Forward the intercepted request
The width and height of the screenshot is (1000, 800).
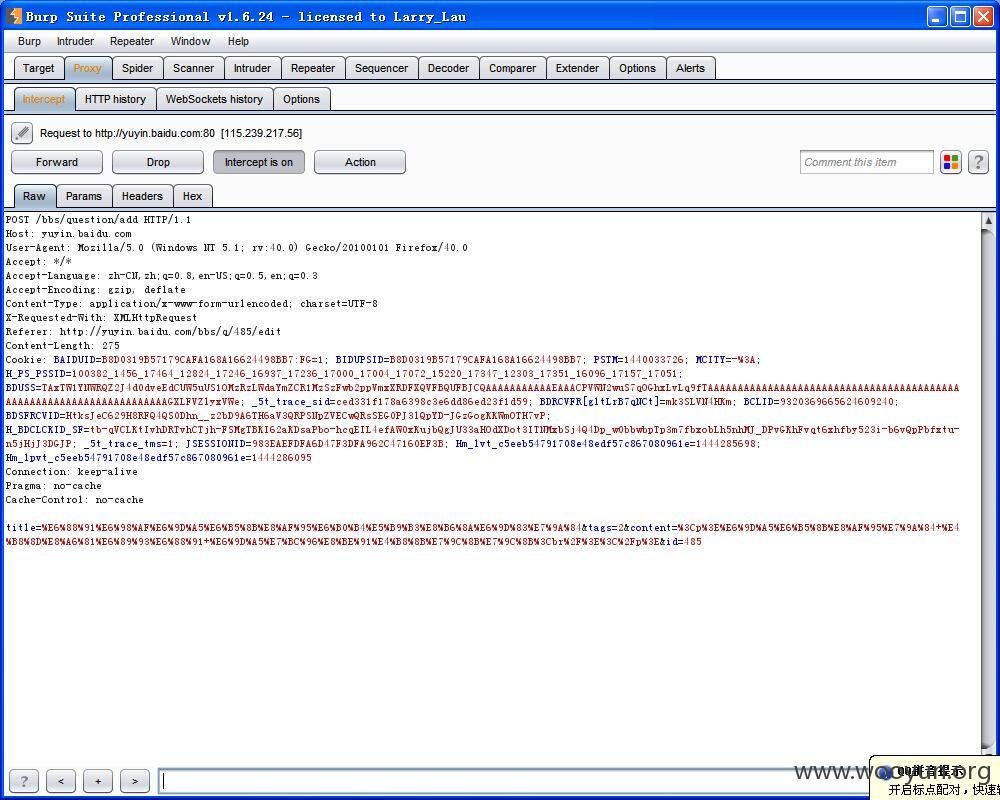coord(57,162)
